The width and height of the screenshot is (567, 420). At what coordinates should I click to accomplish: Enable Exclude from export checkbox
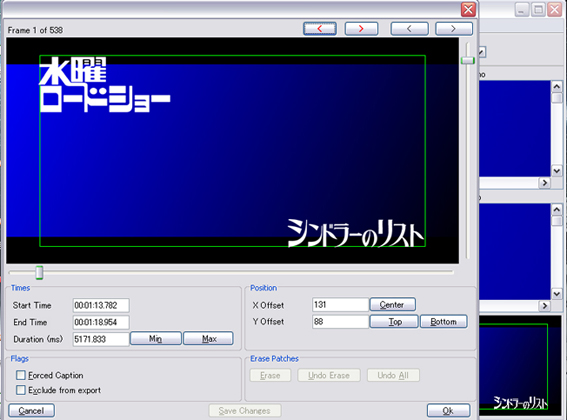pos(21,390)
